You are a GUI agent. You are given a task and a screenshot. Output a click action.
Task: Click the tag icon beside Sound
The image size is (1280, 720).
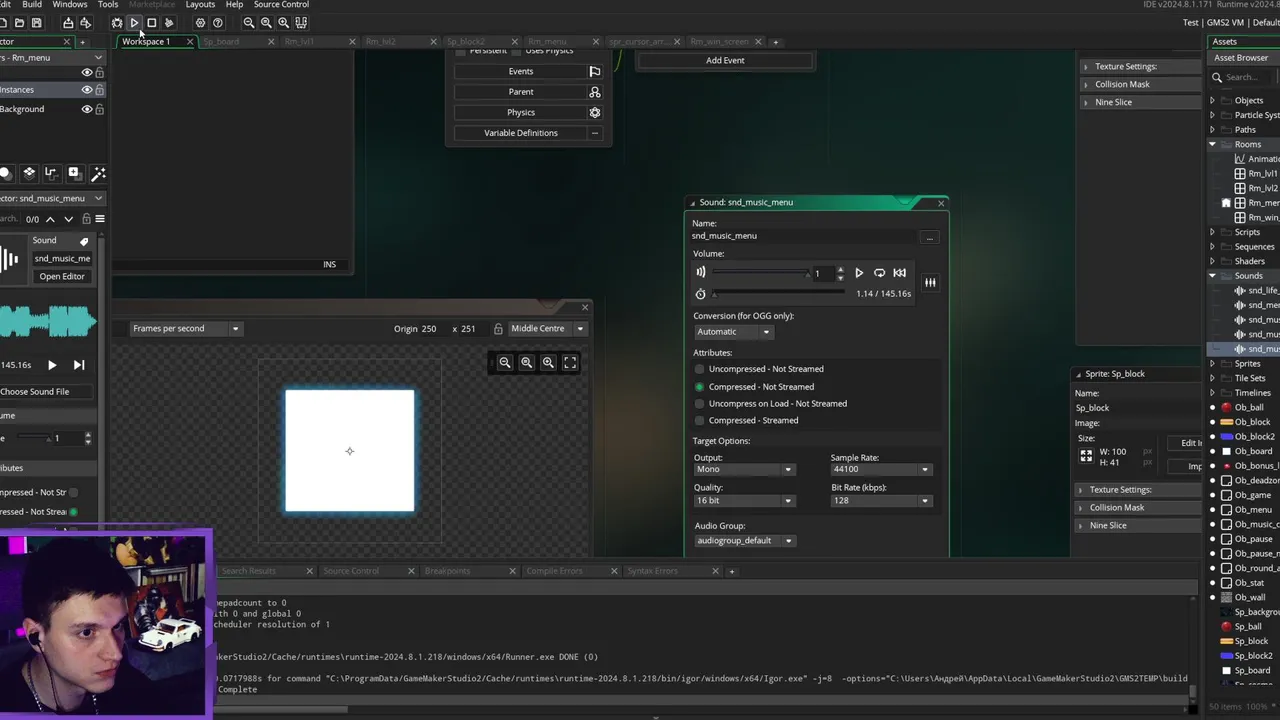tap(84, 241)
